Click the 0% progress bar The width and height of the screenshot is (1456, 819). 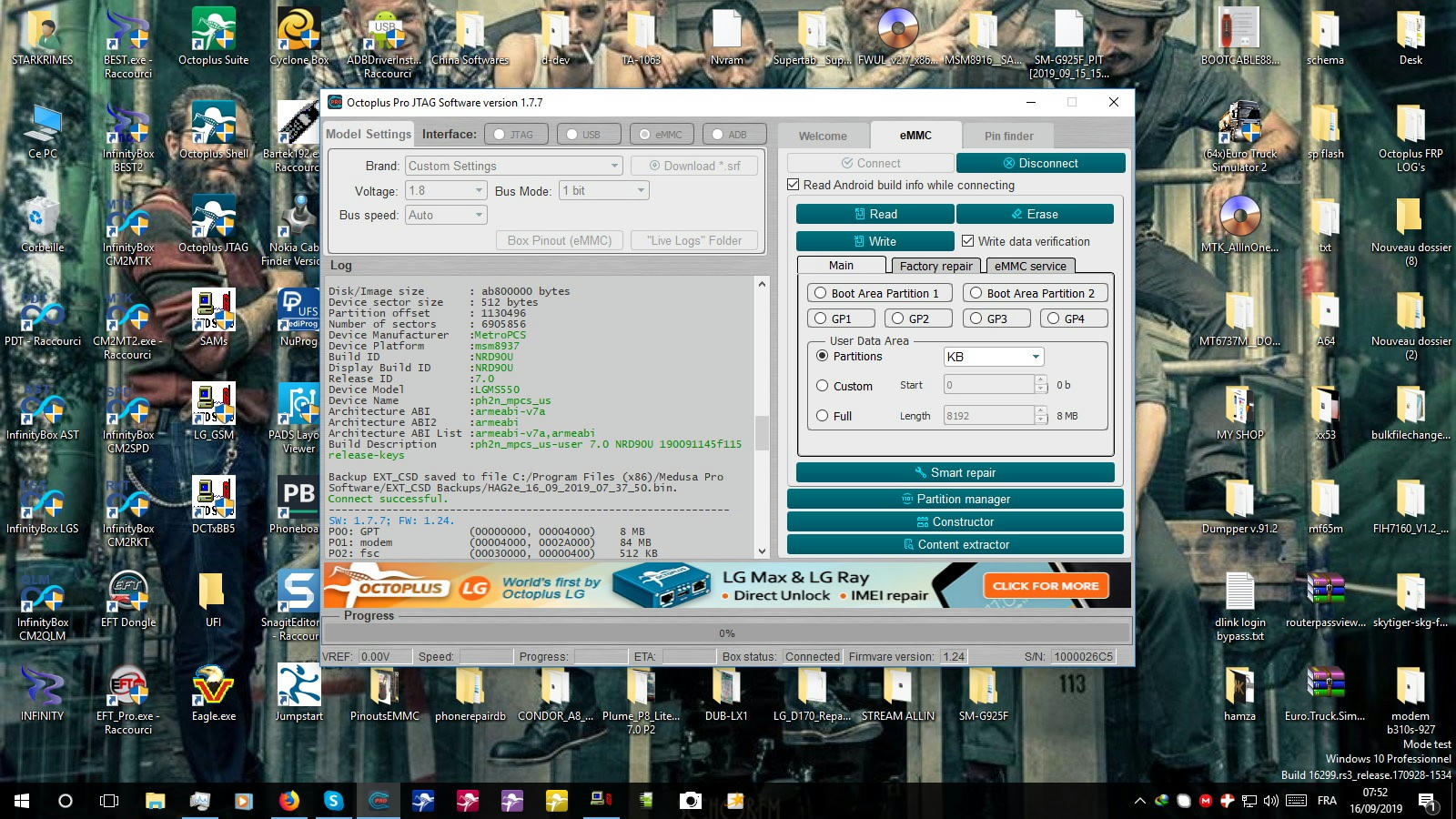(x=727, y=632)
